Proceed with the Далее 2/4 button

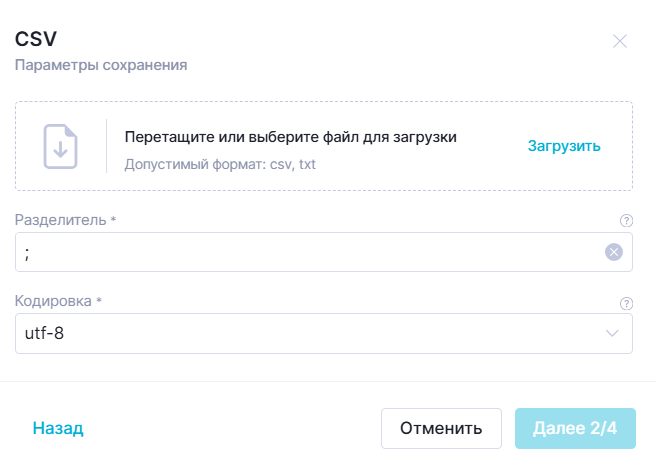pos(575,428)
